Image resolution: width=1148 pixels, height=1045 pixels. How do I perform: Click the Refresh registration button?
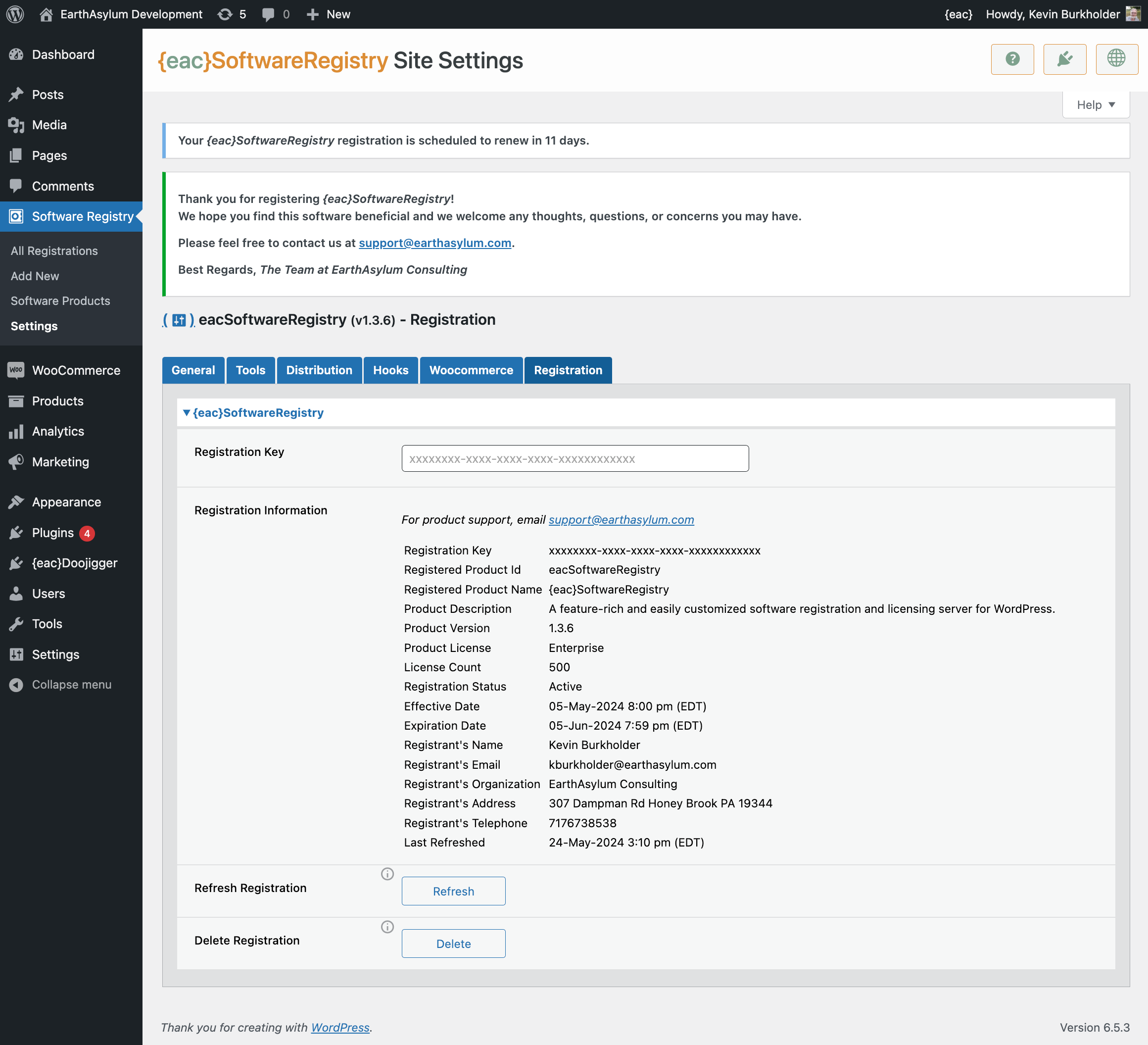click(x=453, y=891)
